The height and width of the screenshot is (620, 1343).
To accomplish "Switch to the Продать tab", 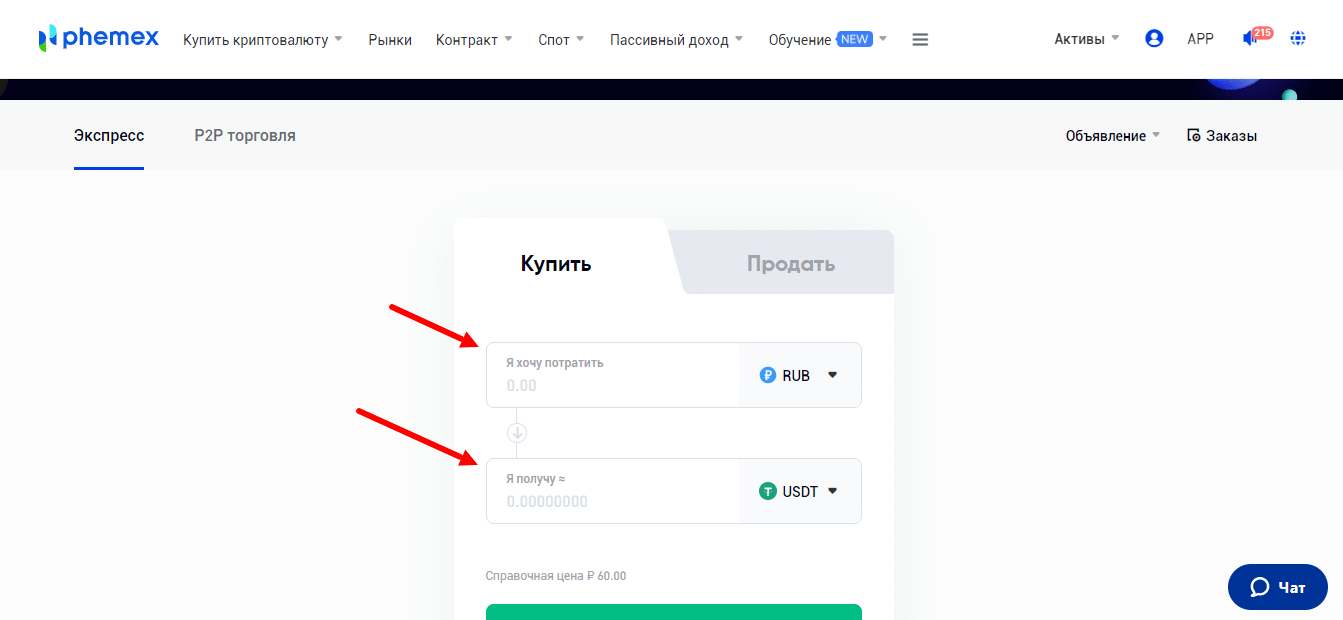I will point(790,264).
